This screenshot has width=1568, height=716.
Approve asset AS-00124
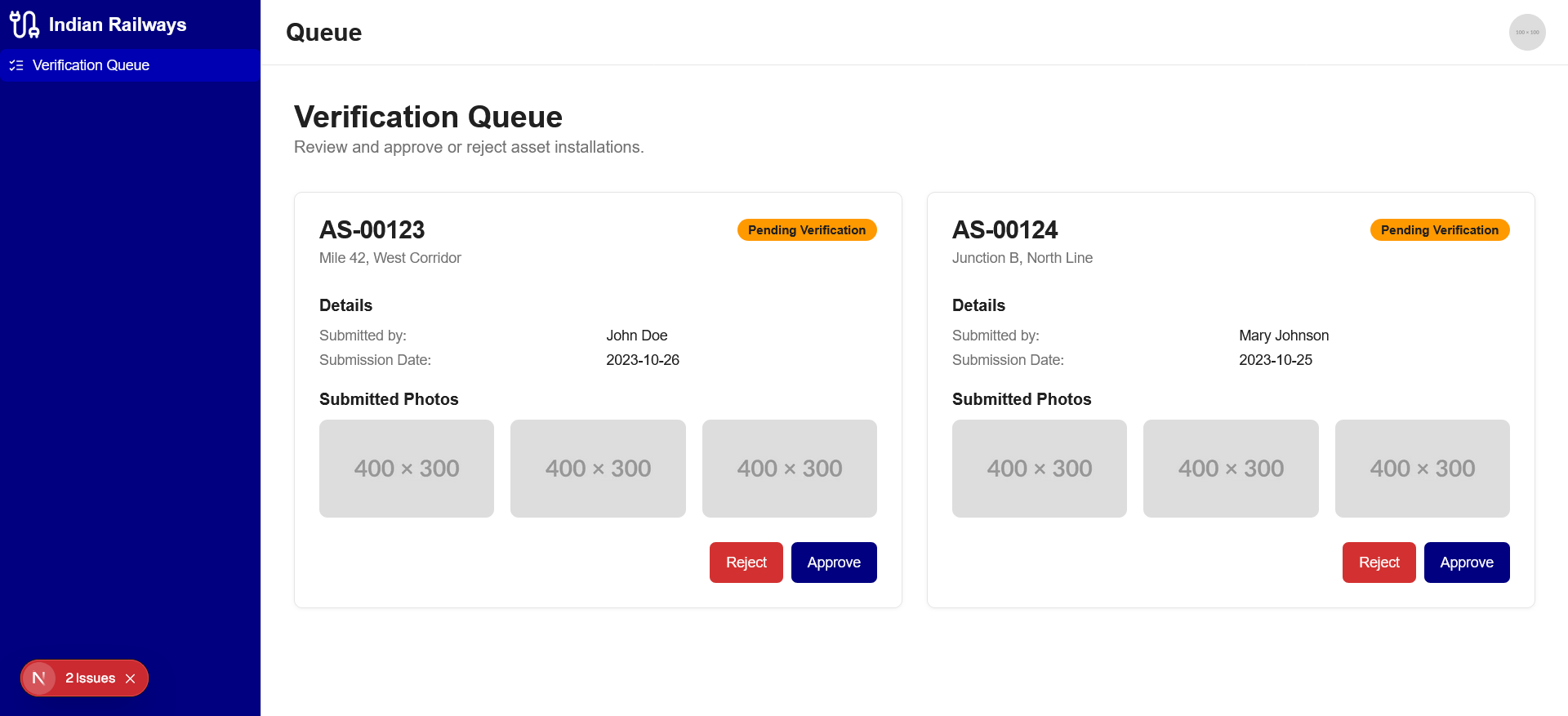pos(1466,563)
